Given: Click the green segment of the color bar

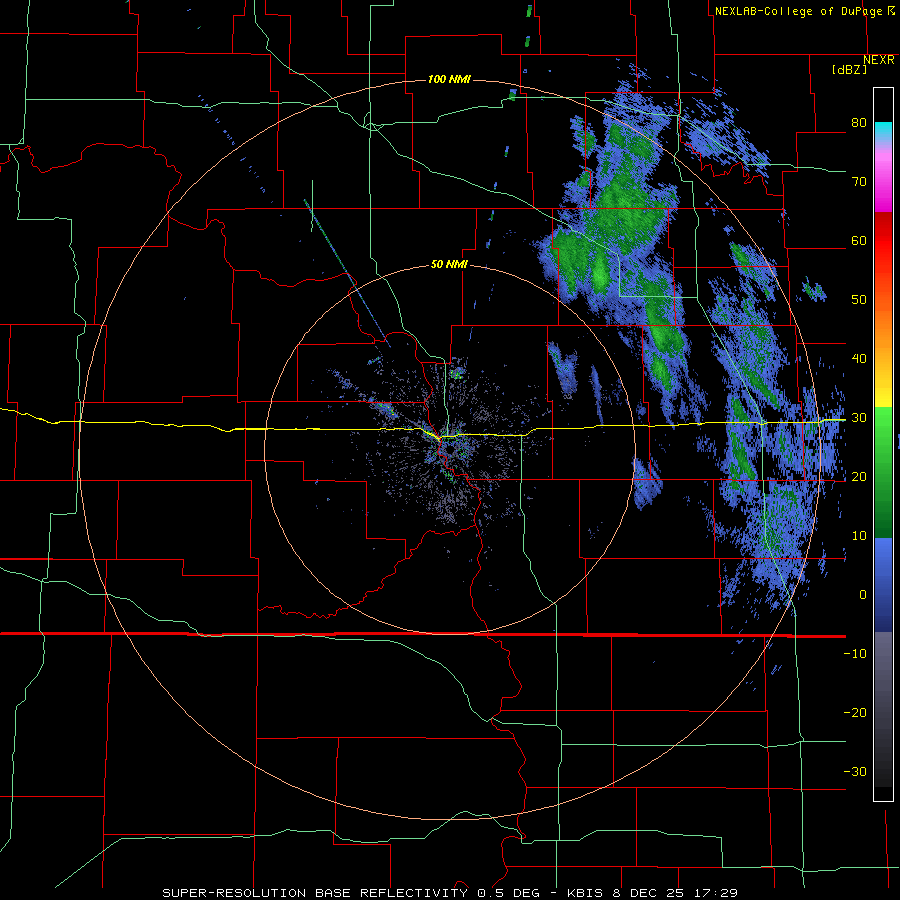Looking at the screenshot, I should tap(883, 472).
